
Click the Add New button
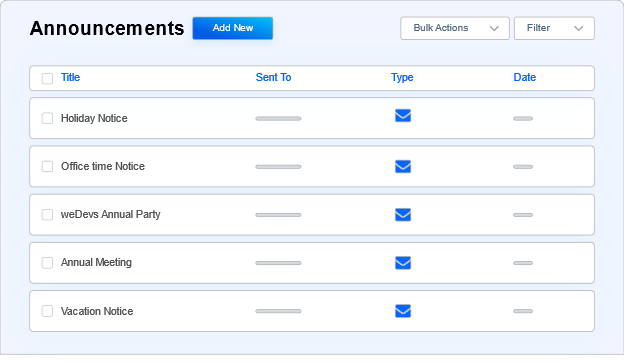click(x=233, y=28)
